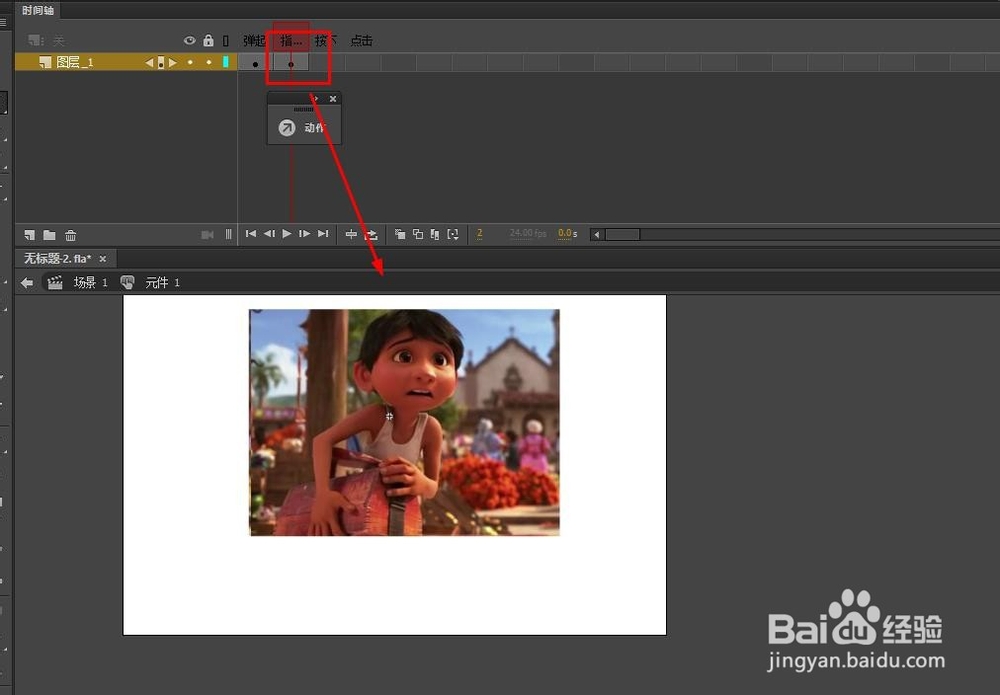Select the 弹起 (Up) frame
This screenshot has width=1000, height=695.
coord(254,41)
